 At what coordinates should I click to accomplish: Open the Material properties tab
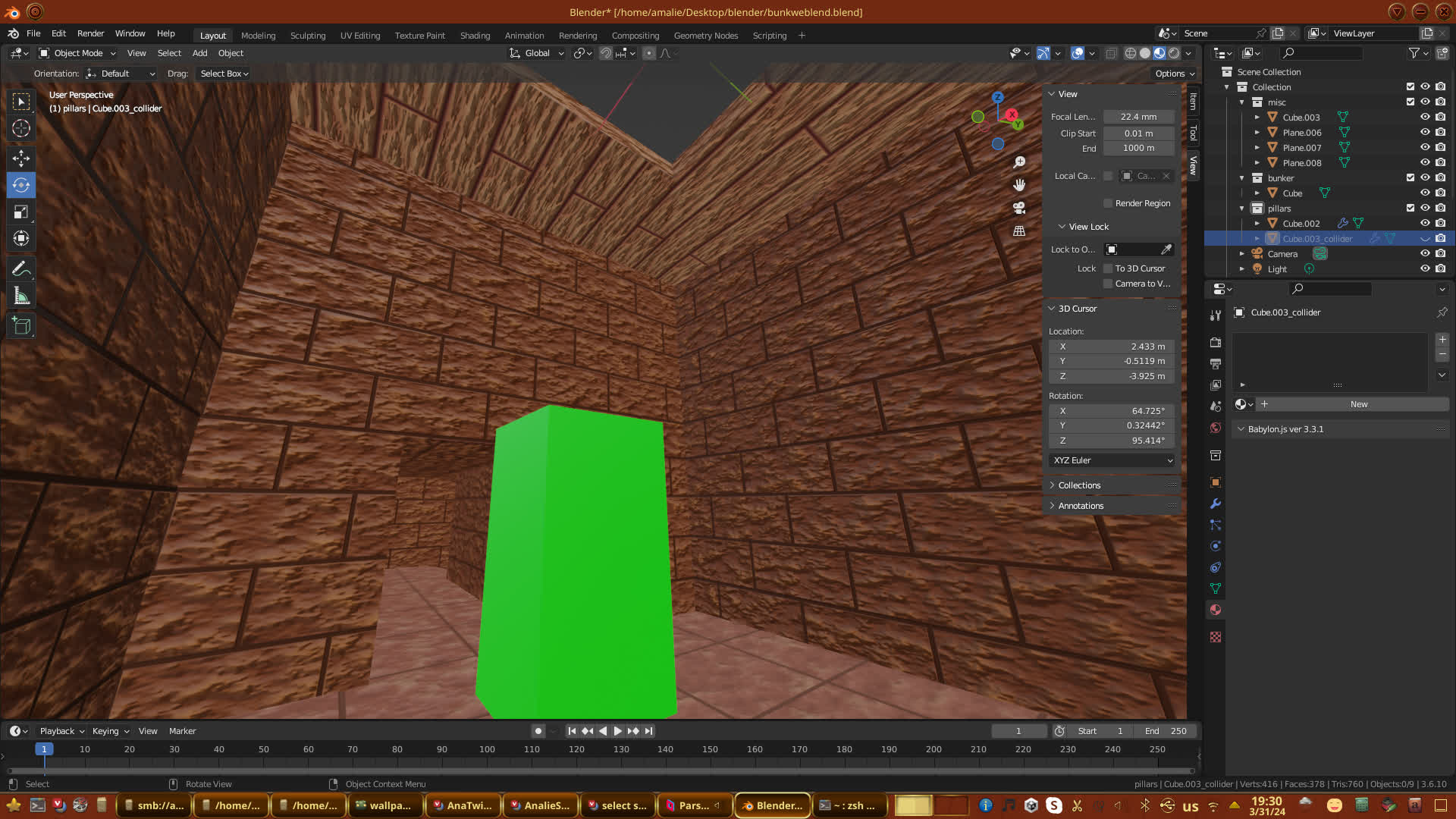tap(1216, 610)
